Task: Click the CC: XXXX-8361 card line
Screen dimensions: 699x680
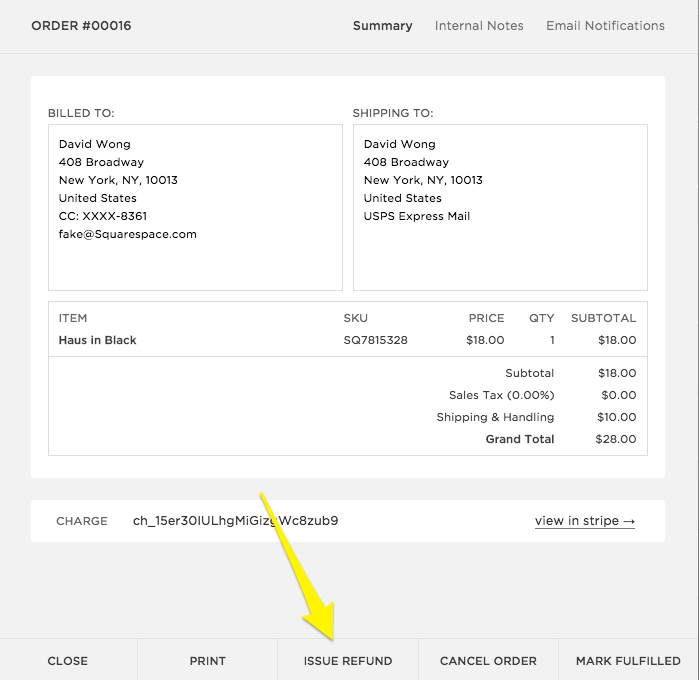Action: 103,216
